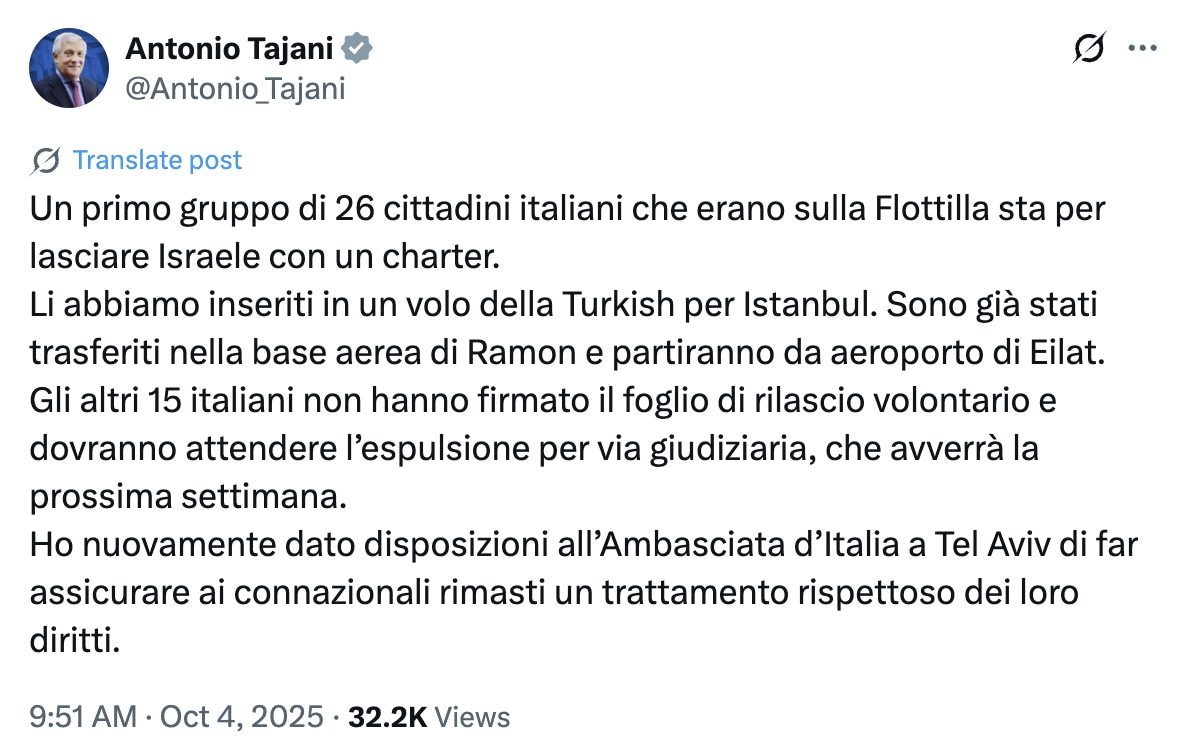Click the post's final word diritti

pos(74,640)
